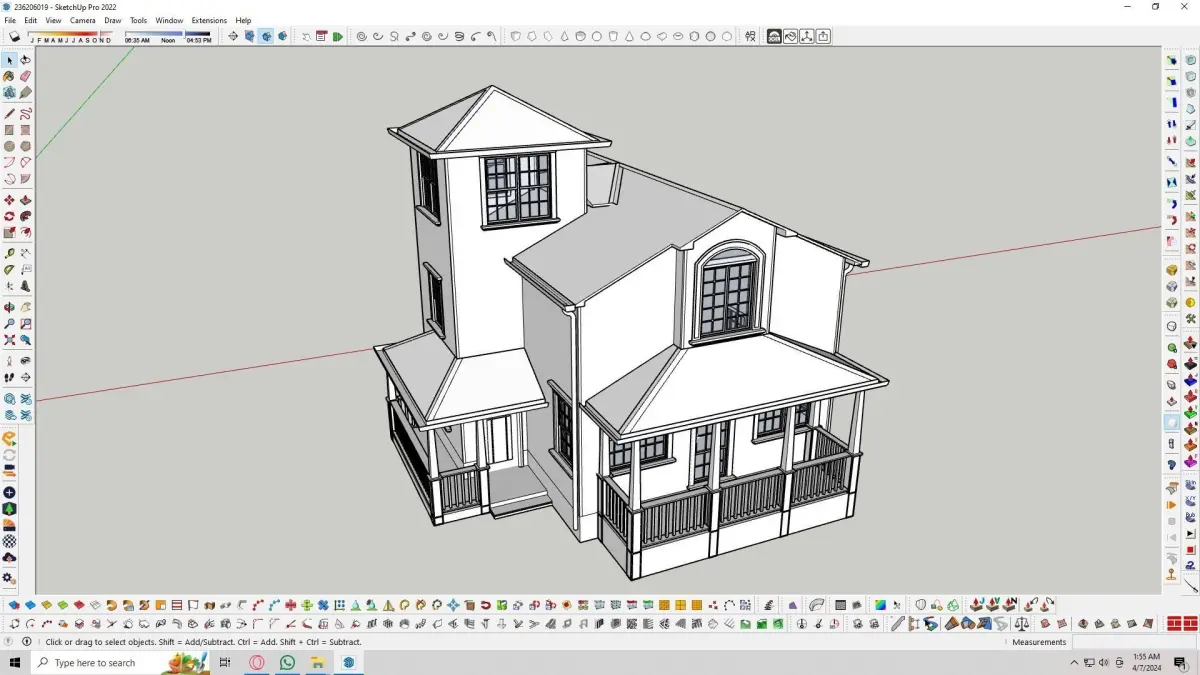Click the blue four-arrow compass icon in bottom toolbar
The image size is (1200, 675).
pos(453,605)
